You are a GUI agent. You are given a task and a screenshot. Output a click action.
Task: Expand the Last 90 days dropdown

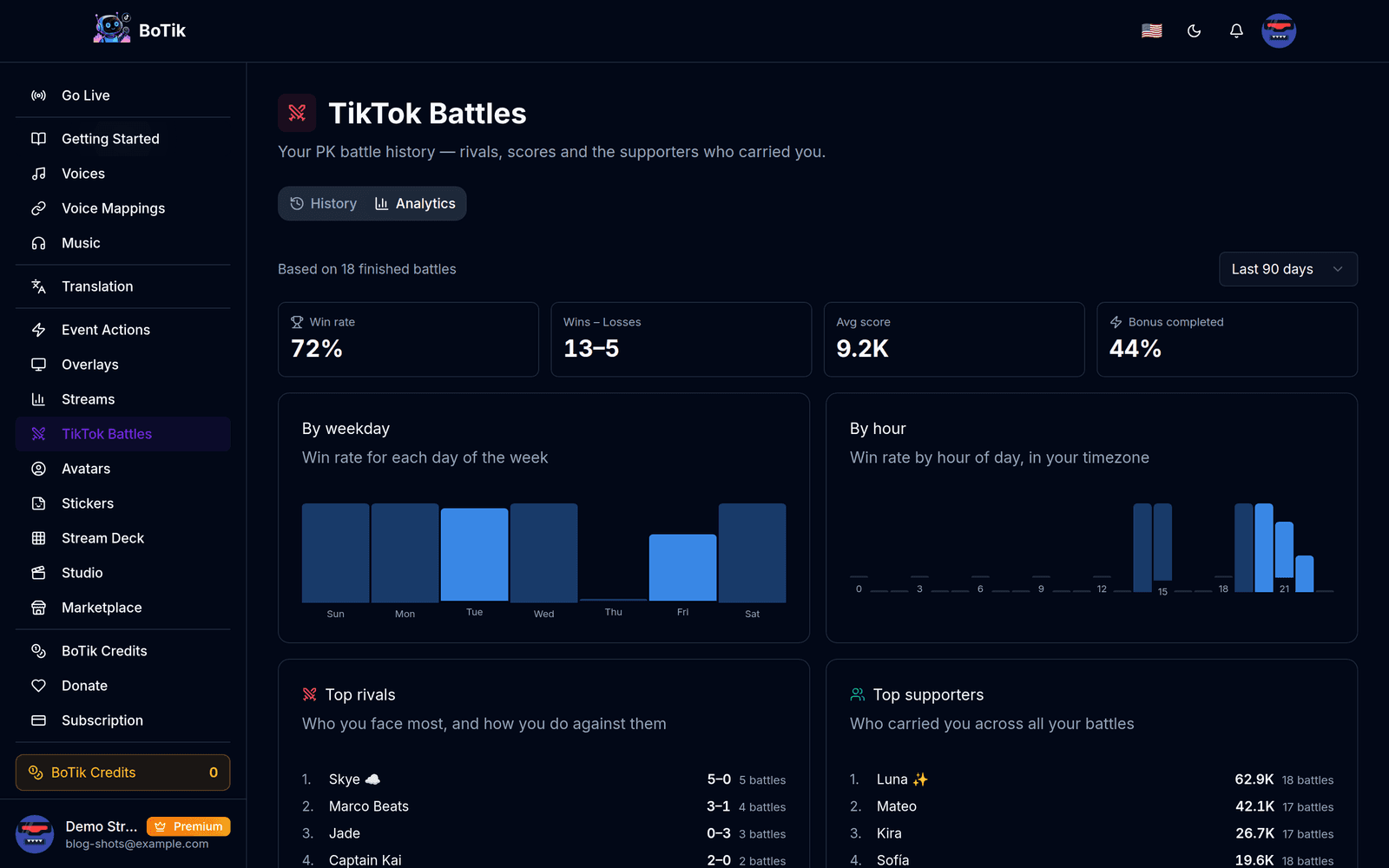pos(1288,269)
